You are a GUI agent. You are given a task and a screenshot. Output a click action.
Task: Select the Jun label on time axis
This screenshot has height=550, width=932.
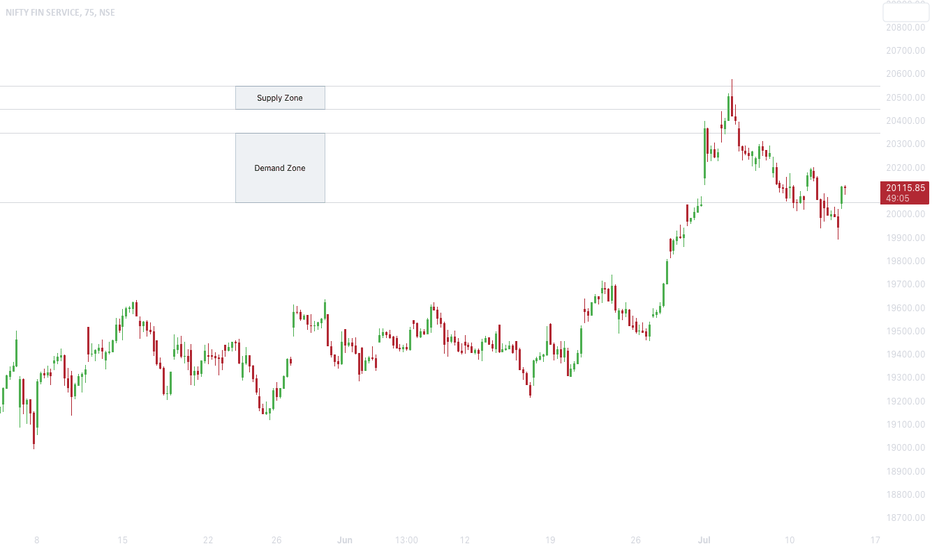[x=345, y=540]
